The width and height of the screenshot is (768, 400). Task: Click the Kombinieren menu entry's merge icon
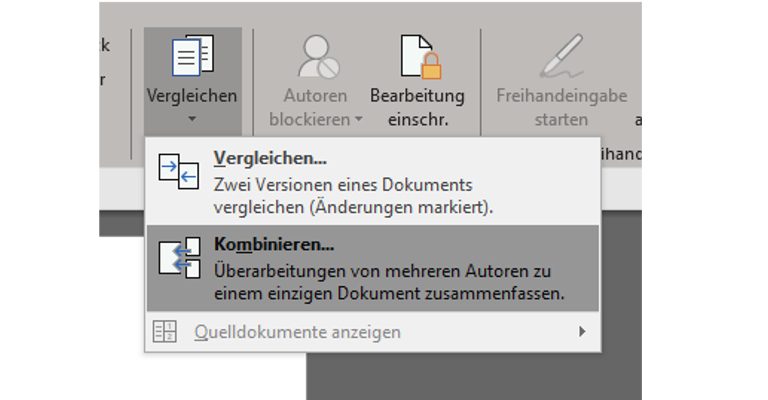point(179,257)
